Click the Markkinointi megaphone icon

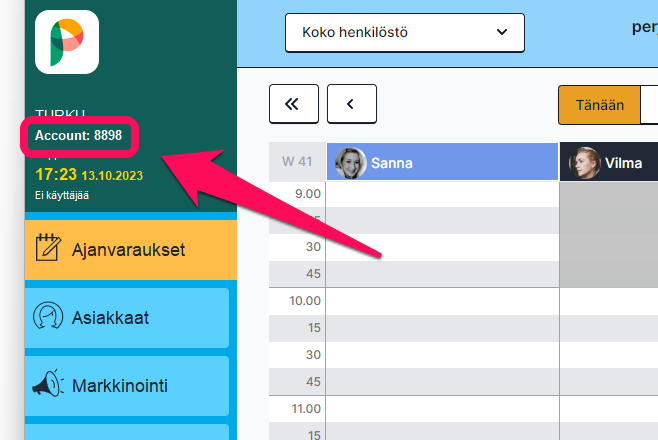coord(49,386)
